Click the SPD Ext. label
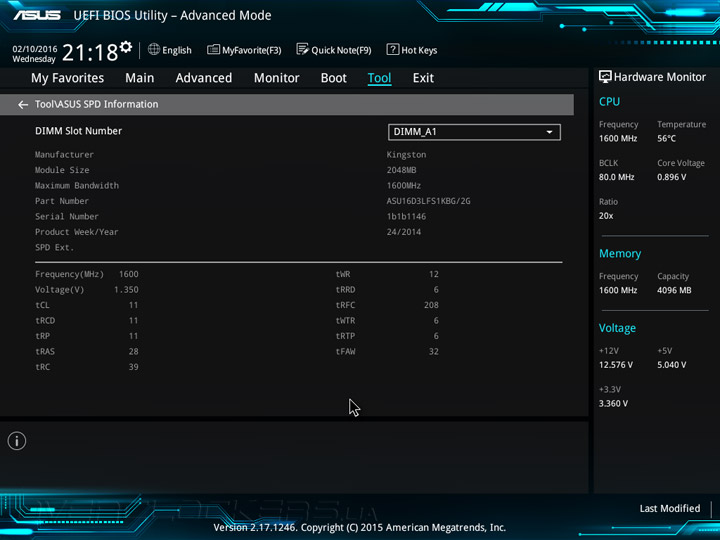 click(54, 248)
